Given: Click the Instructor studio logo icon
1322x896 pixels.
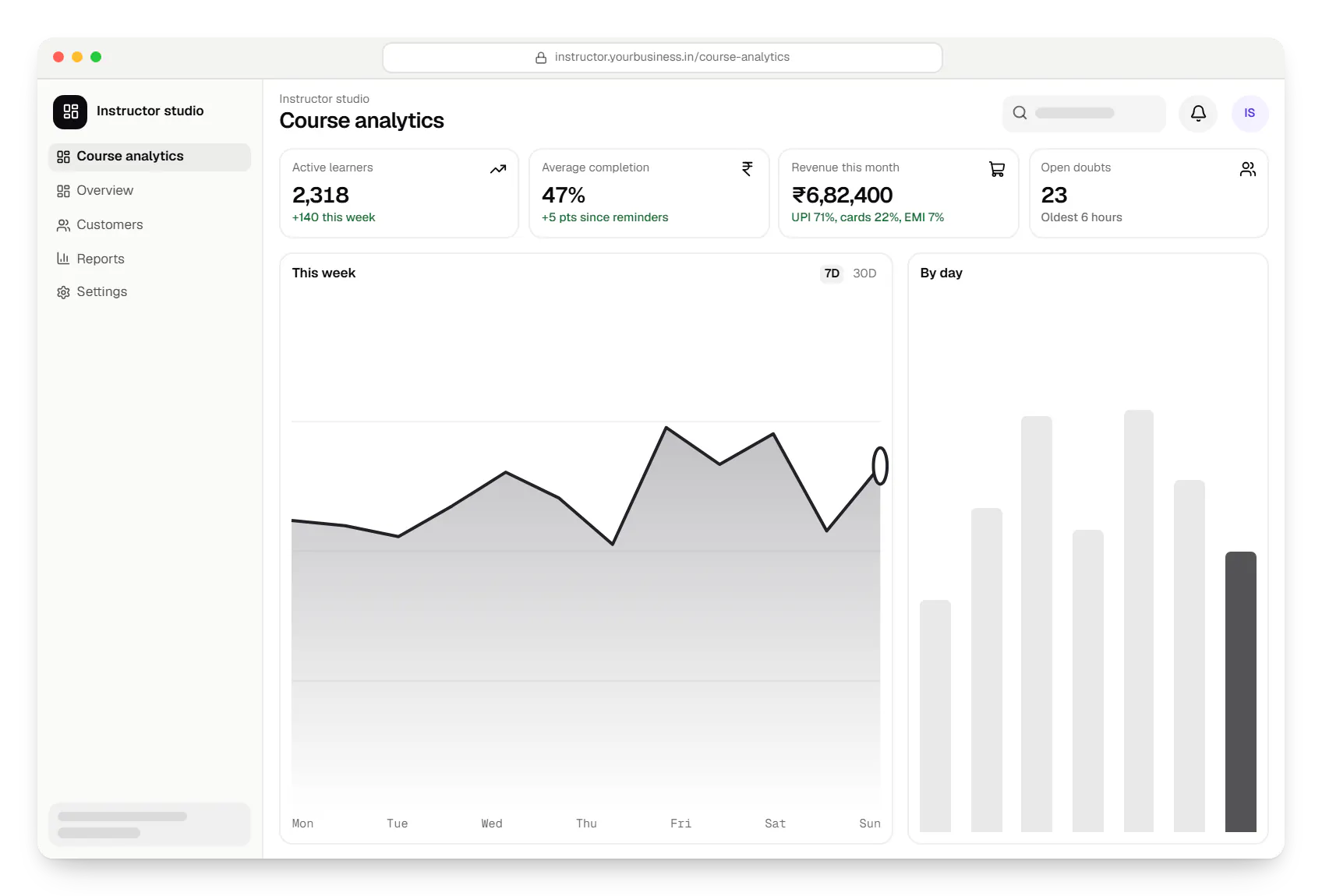Looking at the screenshot, I should coord(70,111).
